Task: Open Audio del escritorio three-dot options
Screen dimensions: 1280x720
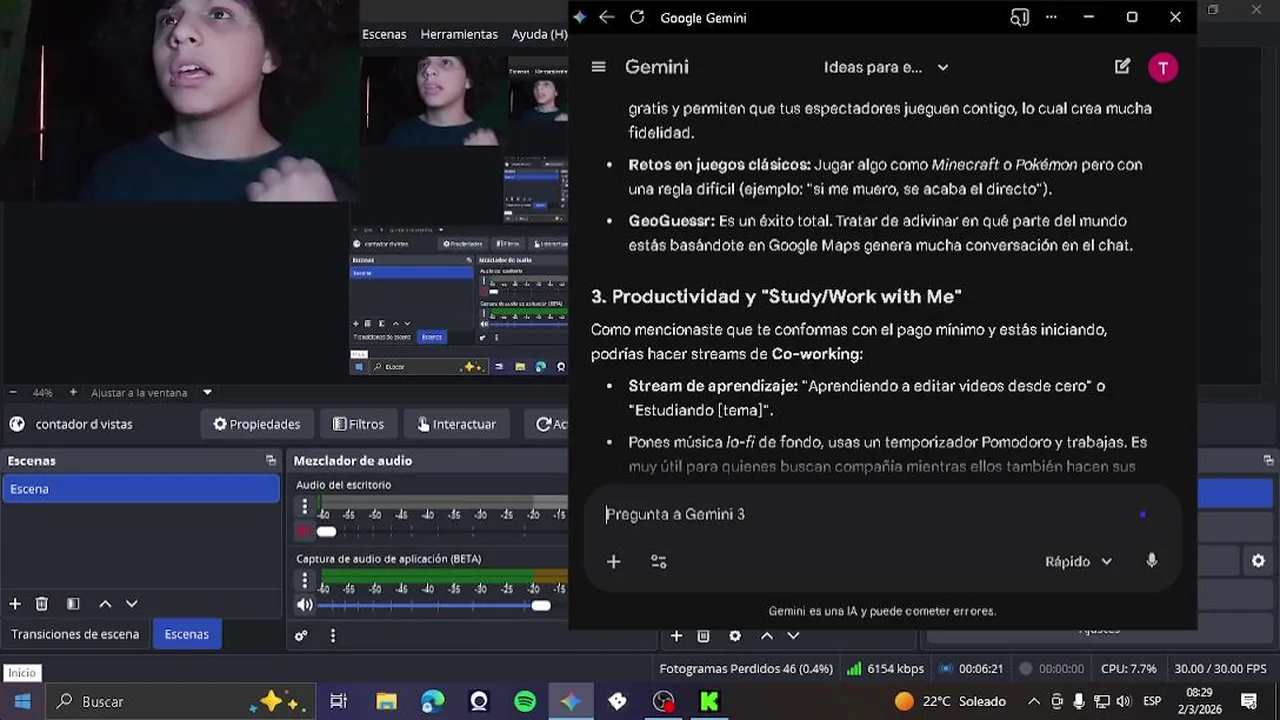Action: (305, 506)
